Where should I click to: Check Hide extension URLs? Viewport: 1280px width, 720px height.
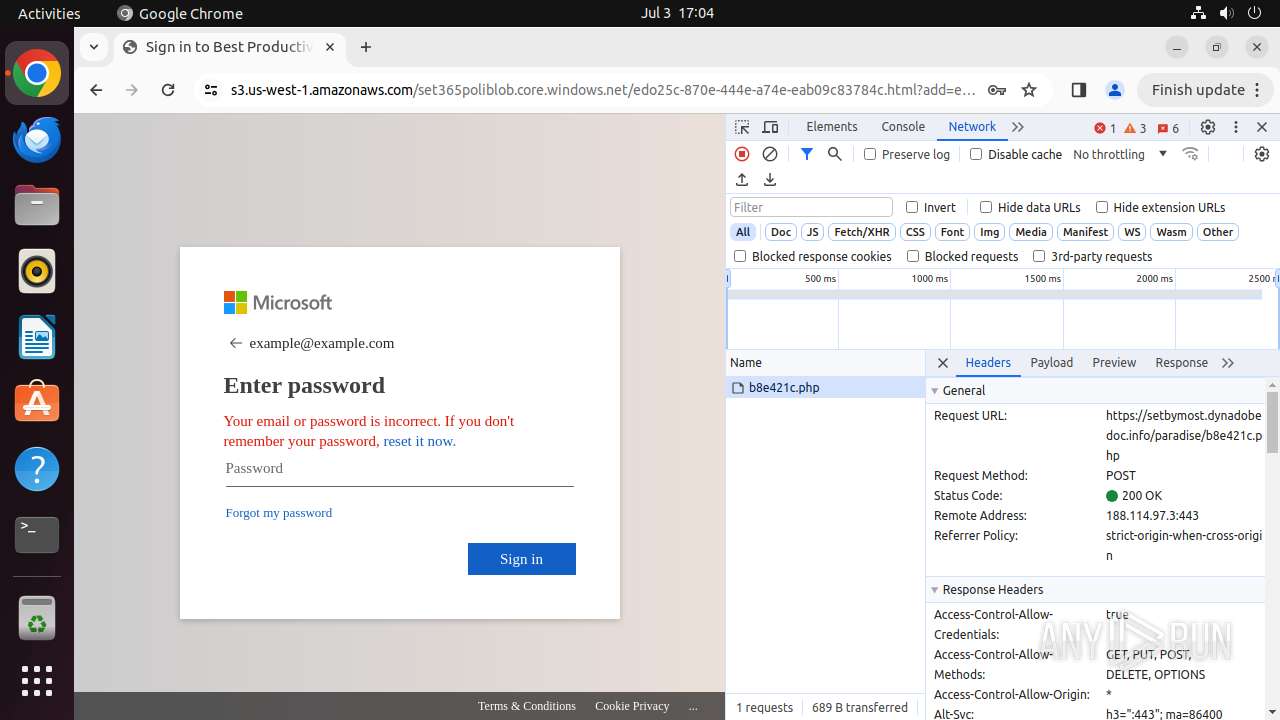coord(1102,207)
